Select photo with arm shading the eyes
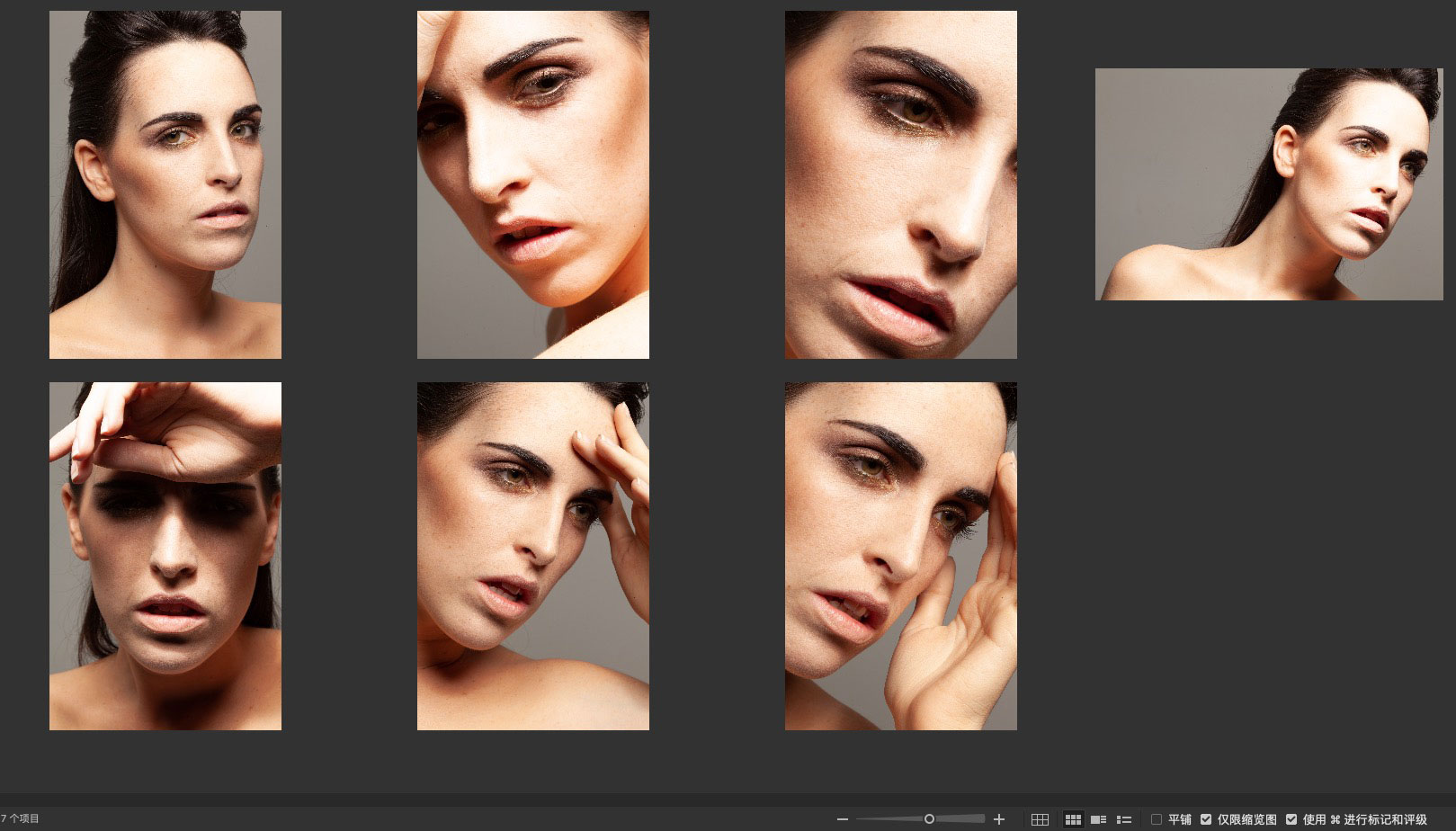This screenshot has height=831, width=1456. pyautogui.click(x=165, y=556)
